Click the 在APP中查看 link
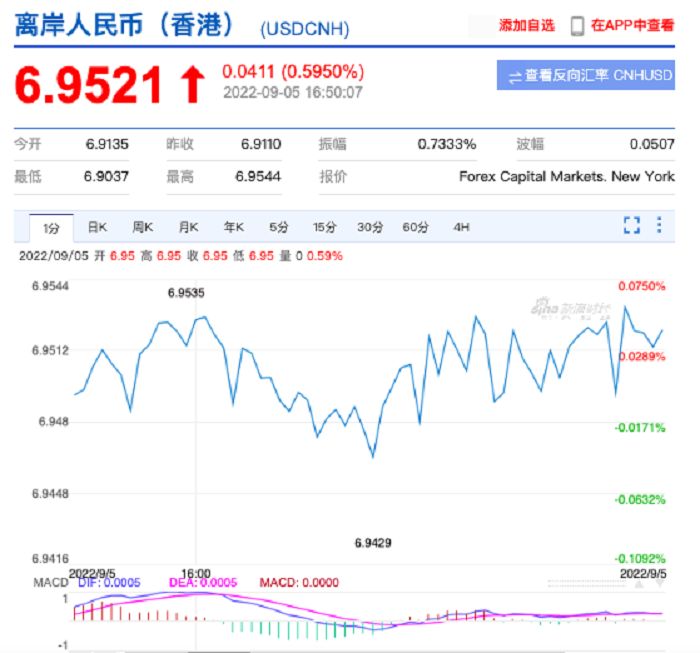Viewport: 700px width, 653px height. (632, 25)
